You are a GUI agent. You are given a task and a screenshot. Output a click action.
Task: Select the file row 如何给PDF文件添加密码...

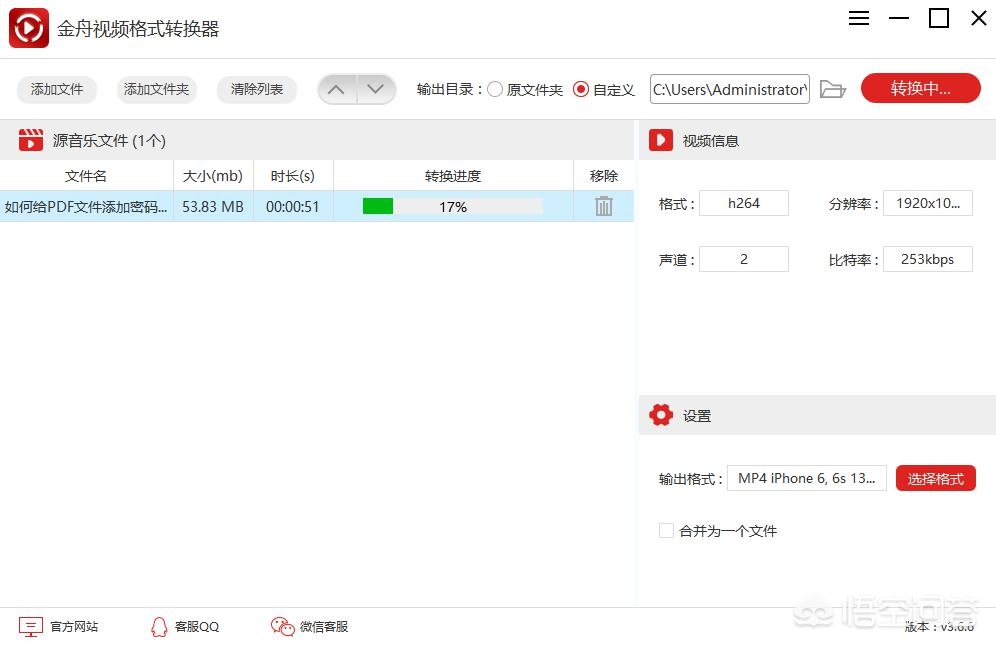[x=317, y=206]
